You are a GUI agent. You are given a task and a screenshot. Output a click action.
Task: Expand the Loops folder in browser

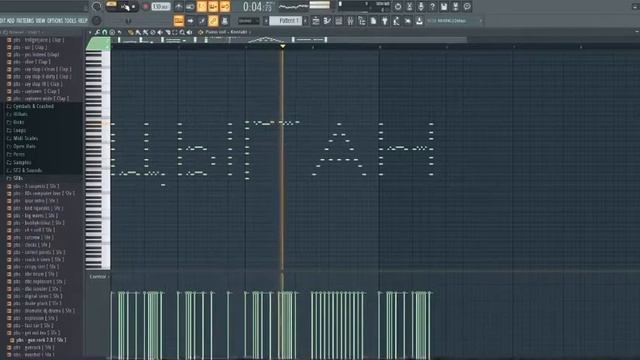tap(16, 130)
